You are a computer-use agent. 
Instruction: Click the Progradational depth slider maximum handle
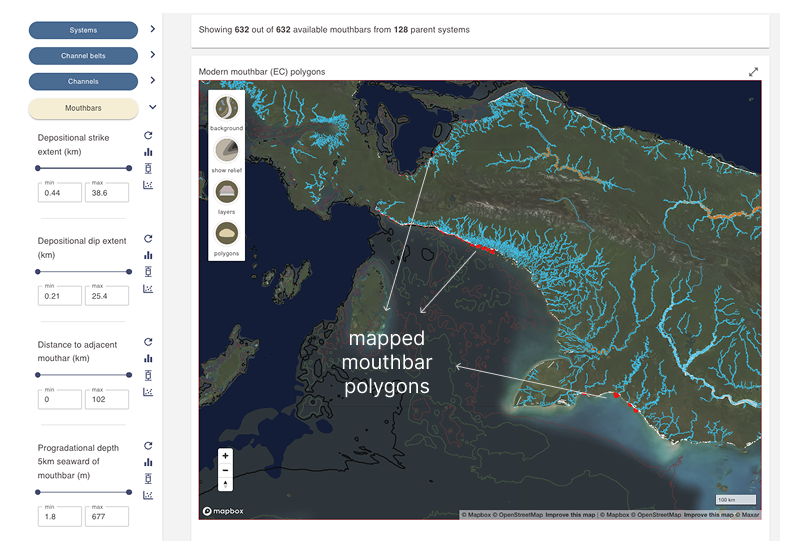(x=129, y=492)
